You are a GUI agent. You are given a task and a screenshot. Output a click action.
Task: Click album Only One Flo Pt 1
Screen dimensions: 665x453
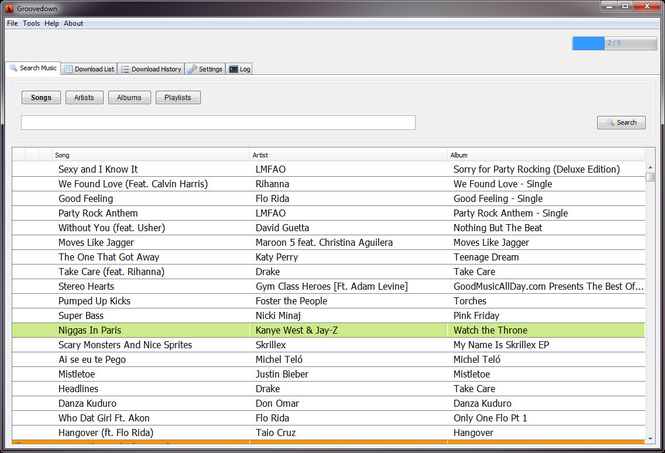click(490, 418)
